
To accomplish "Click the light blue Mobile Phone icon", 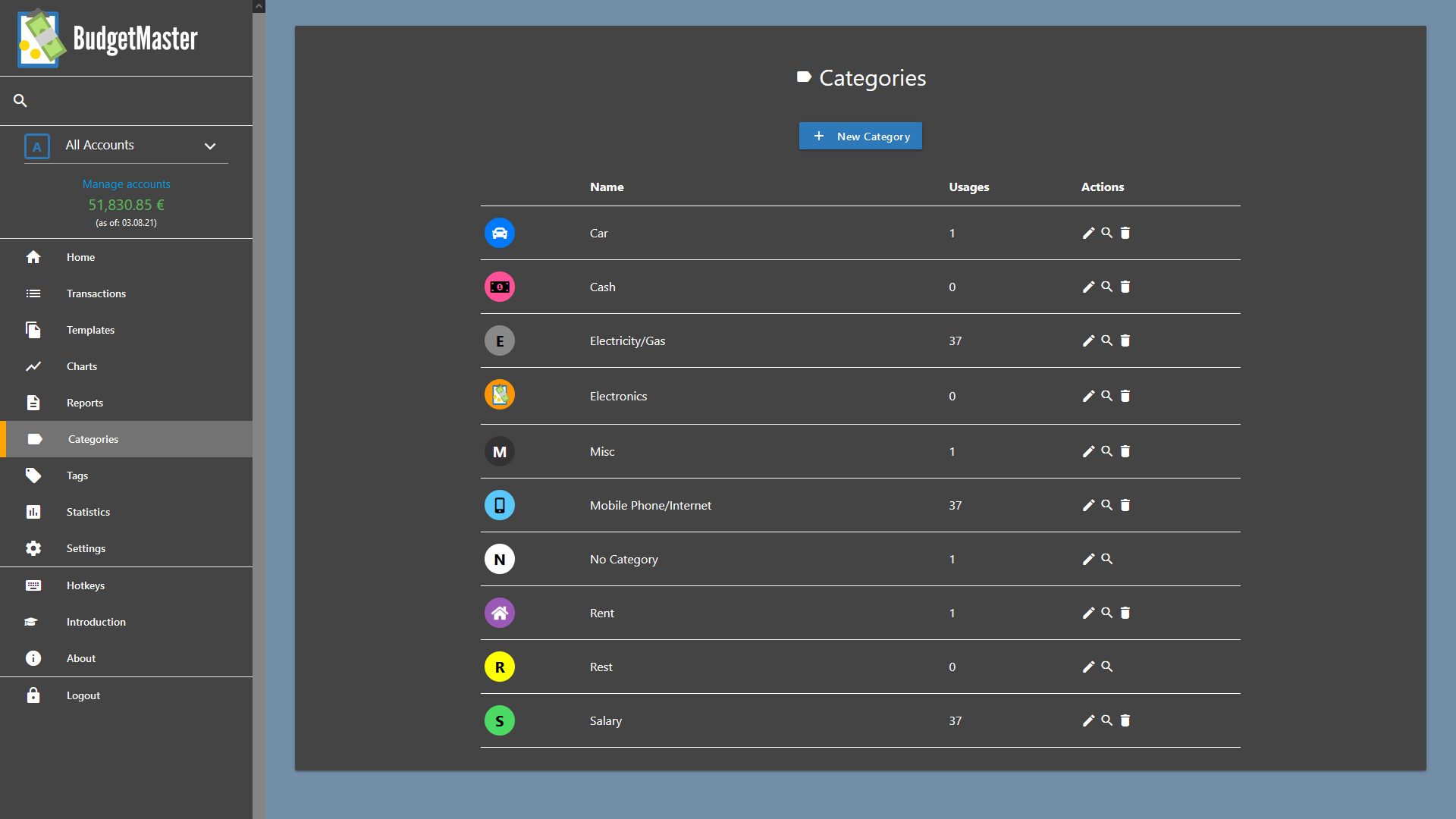I will (500, 505).
